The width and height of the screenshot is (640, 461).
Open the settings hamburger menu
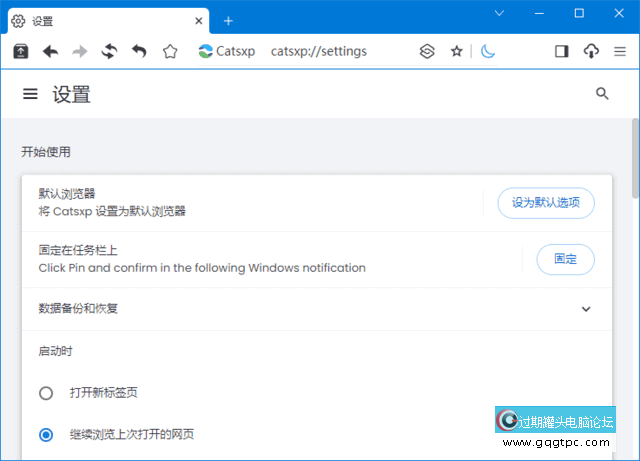click(x=30, y=94)
